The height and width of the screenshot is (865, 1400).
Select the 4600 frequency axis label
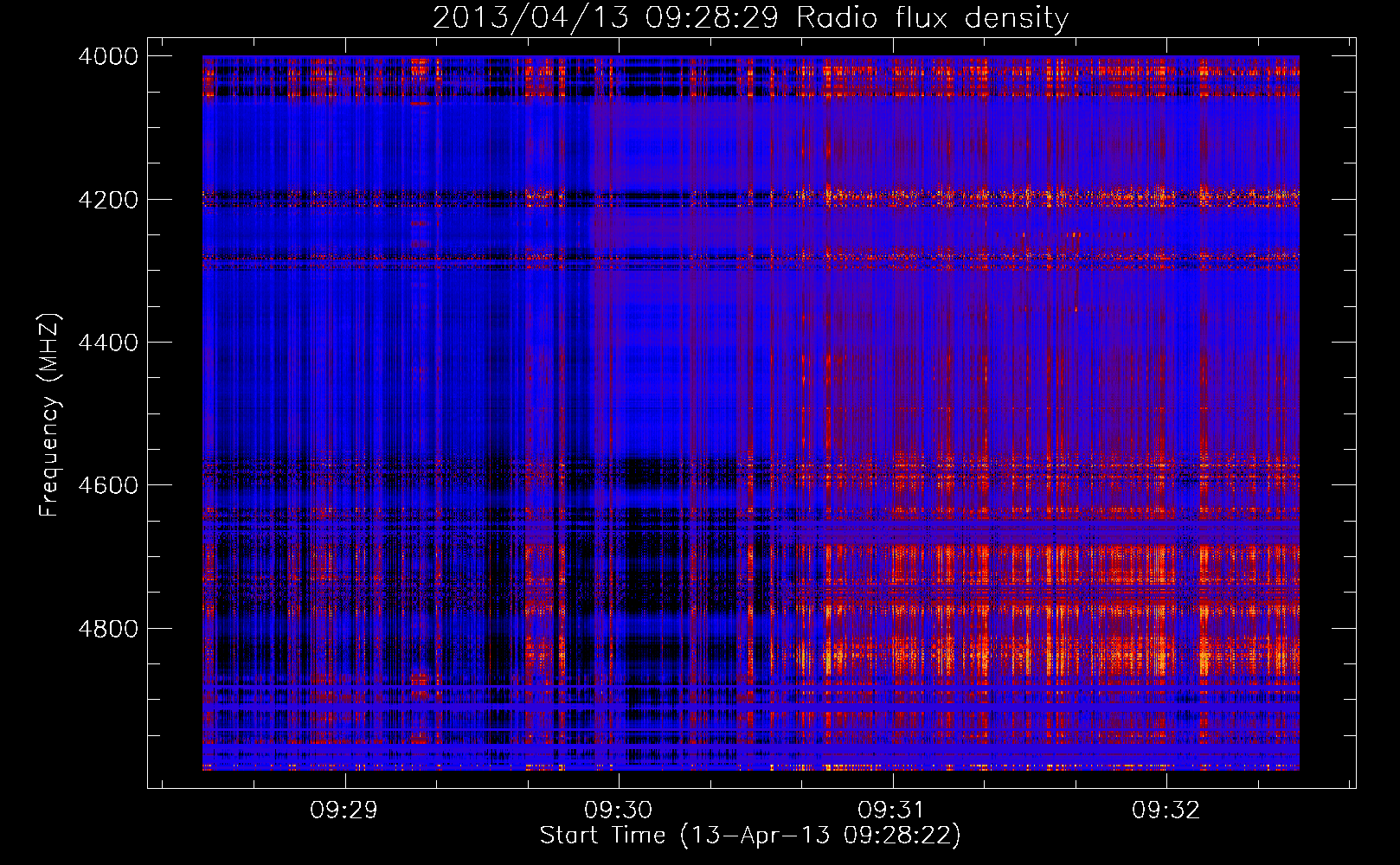tap(108, 485)
